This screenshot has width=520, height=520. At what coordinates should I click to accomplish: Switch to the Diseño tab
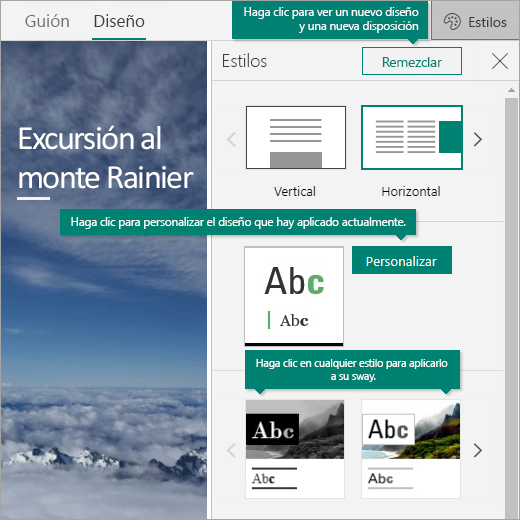[119, 21]
